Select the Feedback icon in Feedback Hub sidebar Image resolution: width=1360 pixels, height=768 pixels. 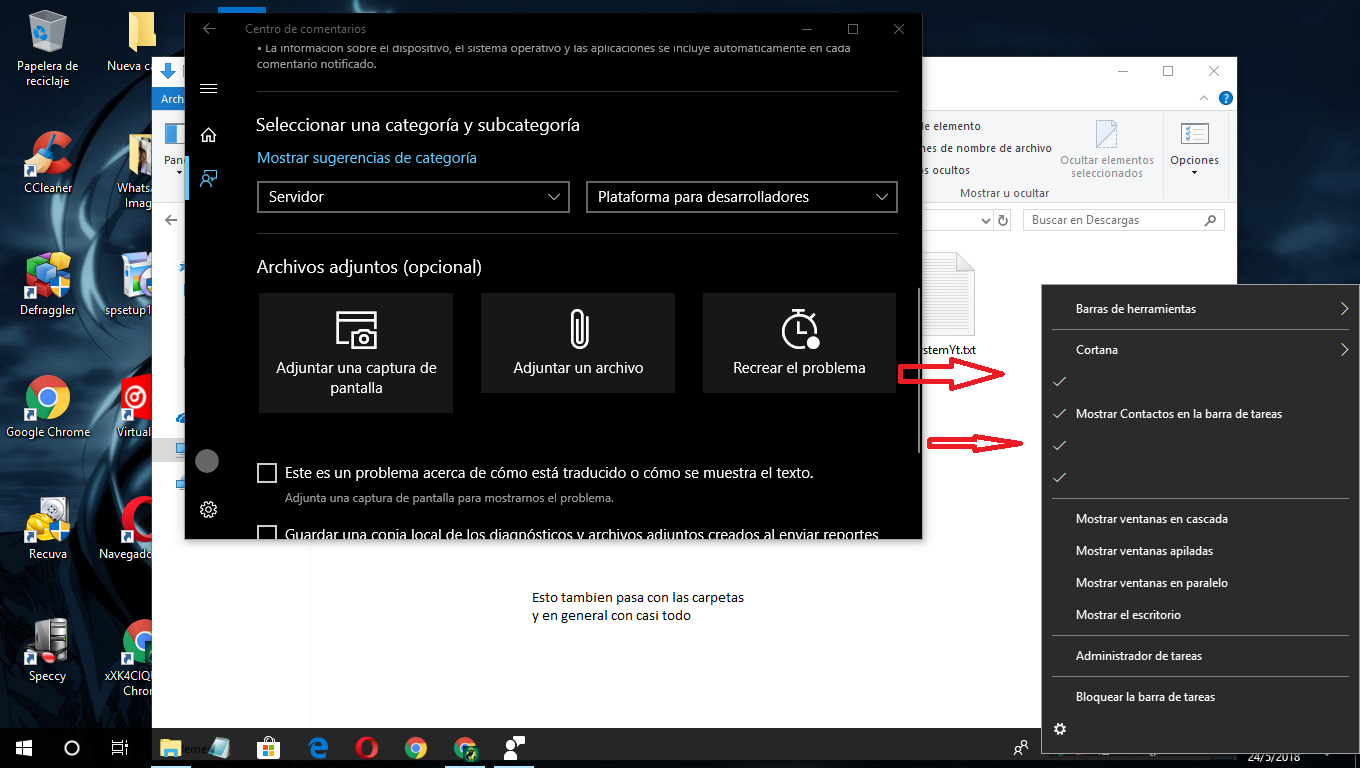[x=208, y=179]
